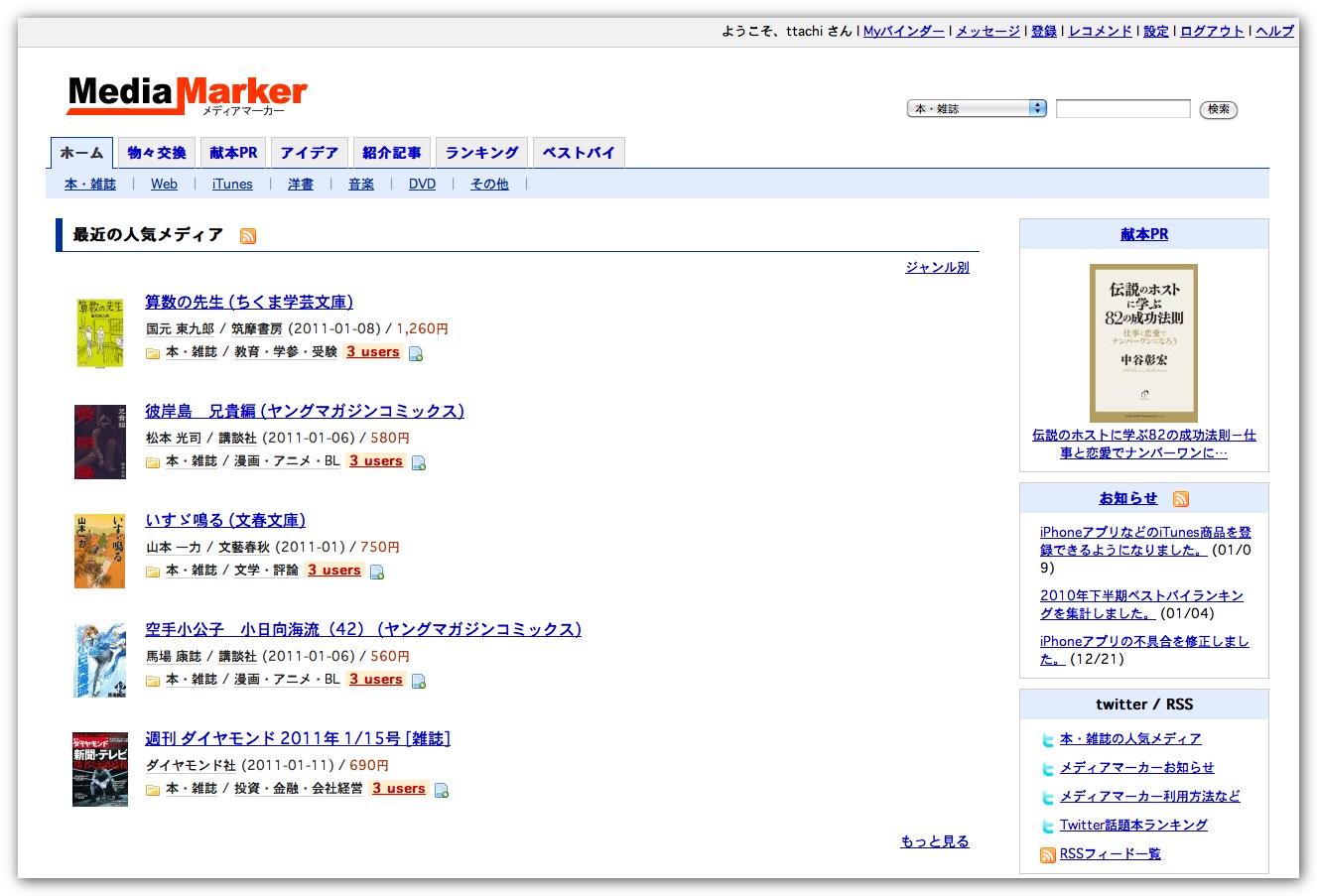
Task: Click the ログアウト link in top bar
Action: click(1212, 32)
